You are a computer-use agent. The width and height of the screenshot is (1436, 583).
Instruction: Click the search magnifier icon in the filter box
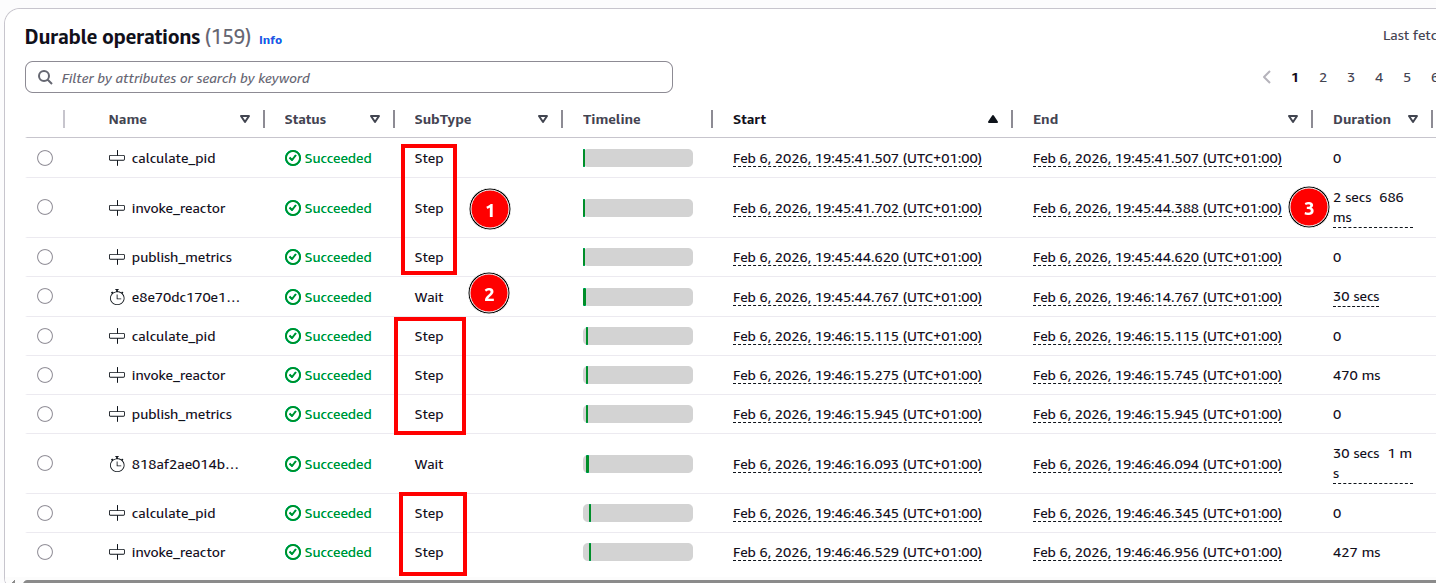(x=45, y=77)
